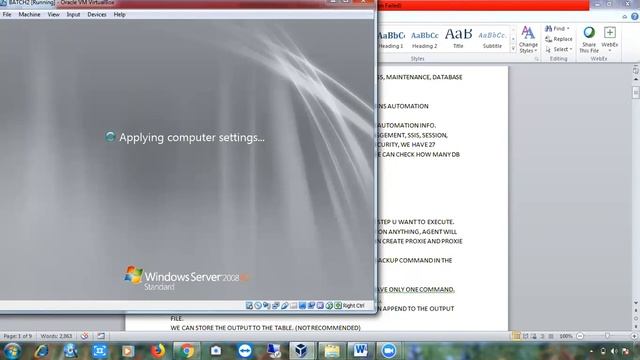The width and height of the screenshot is (640, 360).
Task: Click the scroll down arrow of Word's scrollbar
Action: pyautogui.click(x=636, y=303)
